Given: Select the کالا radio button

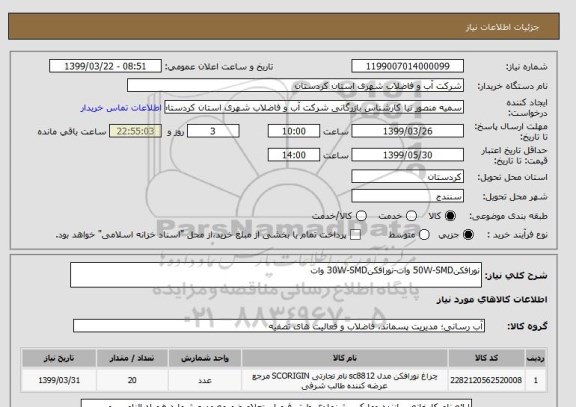Looking at the screenshot, I should [x=450, y=216].
